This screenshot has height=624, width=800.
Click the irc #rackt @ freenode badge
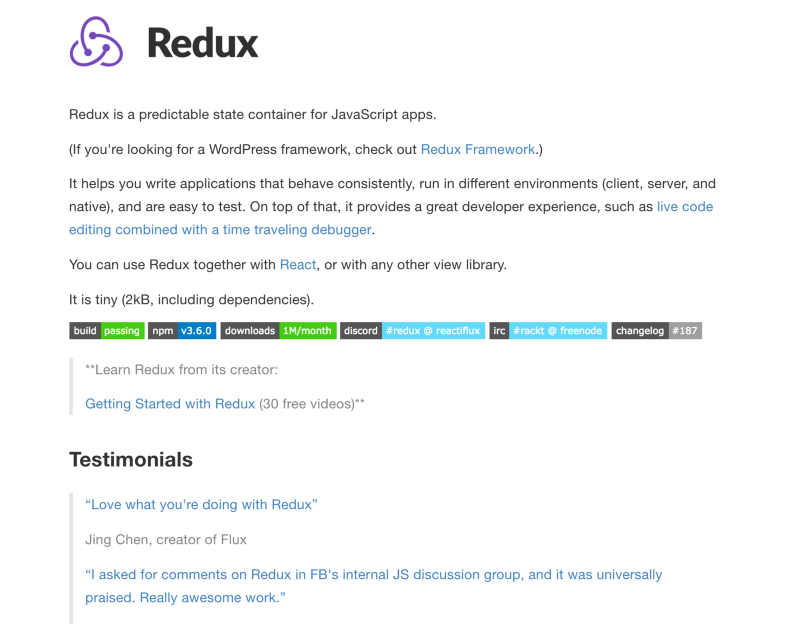pos(548,331)
